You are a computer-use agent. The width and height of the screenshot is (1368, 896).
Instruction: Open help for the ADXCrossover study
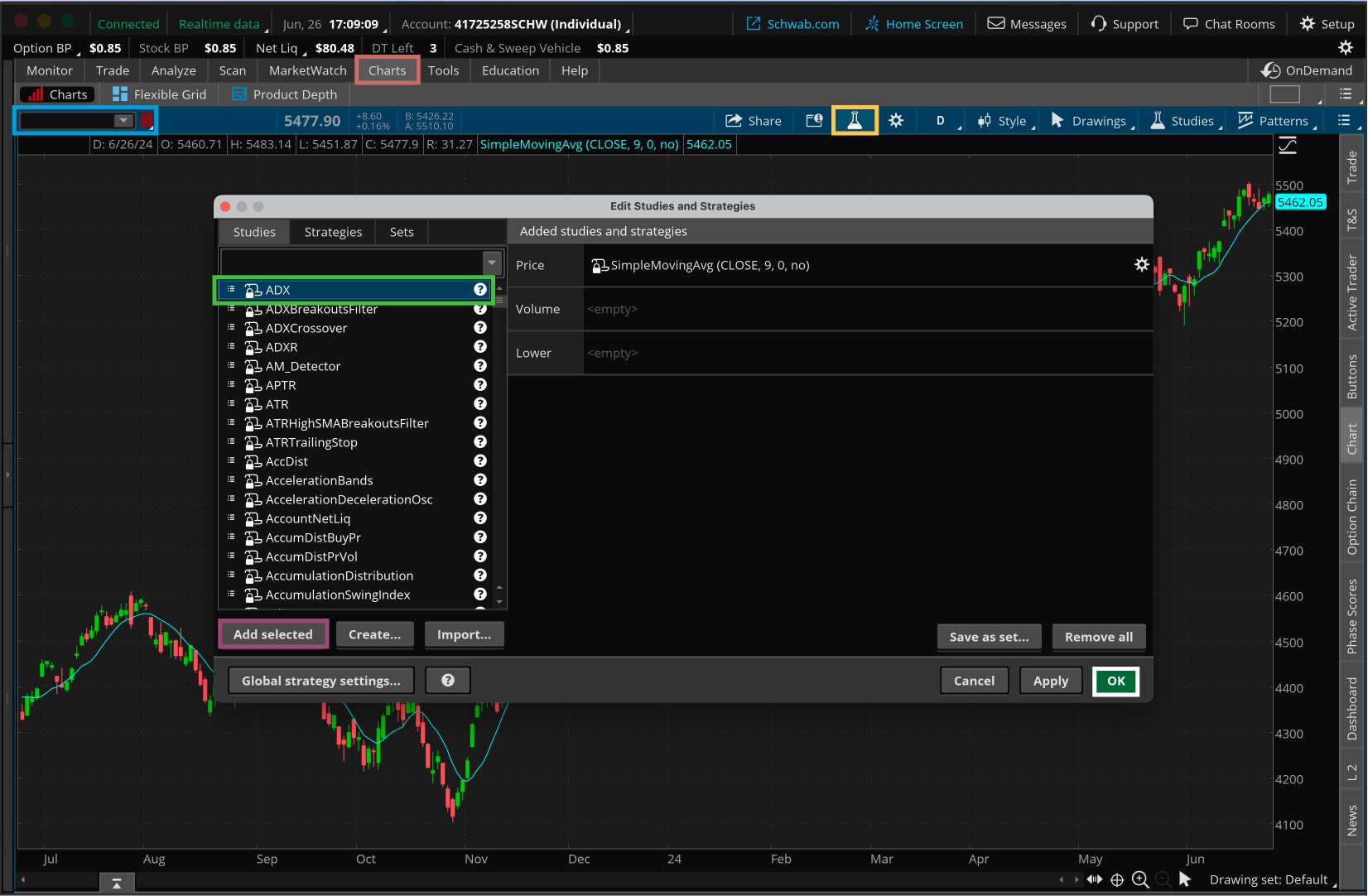point(479,328)
